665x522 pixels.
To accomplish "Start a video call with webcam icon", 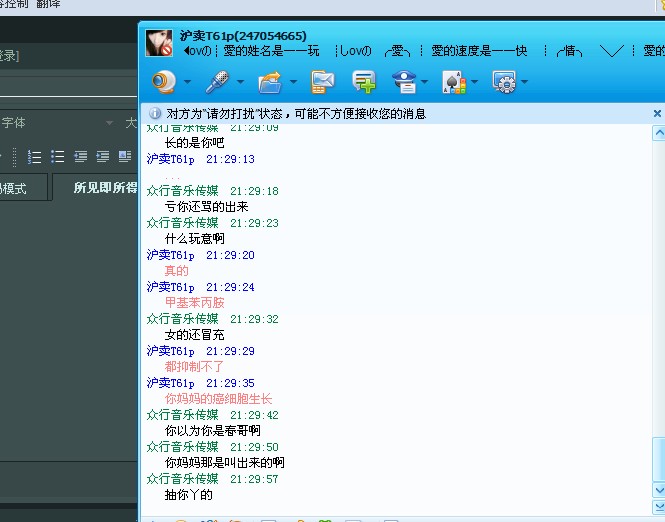I will pos(165,81).
